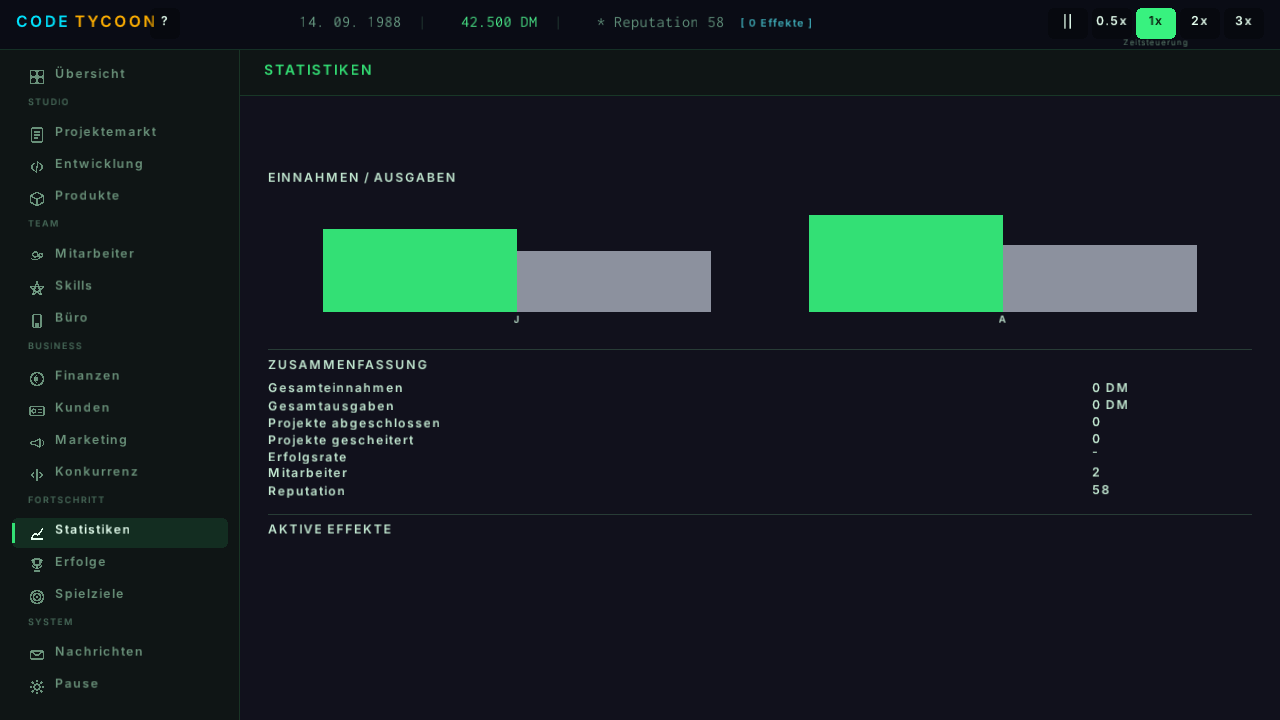Click the date 14. 09. 1988
Screen dimensions: 1280x720
point(350,22)
